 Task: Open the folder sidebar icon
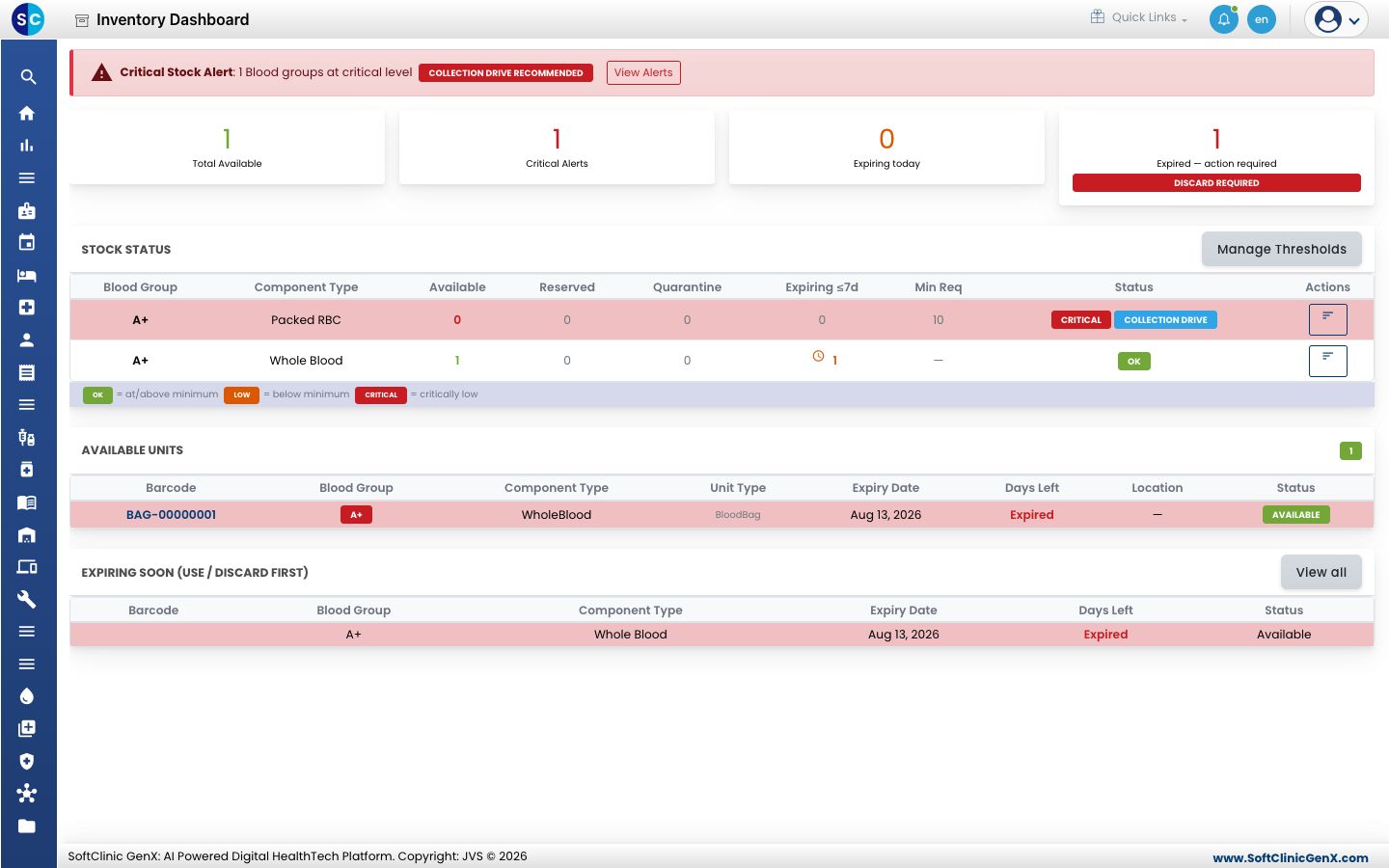coord(27,826)
